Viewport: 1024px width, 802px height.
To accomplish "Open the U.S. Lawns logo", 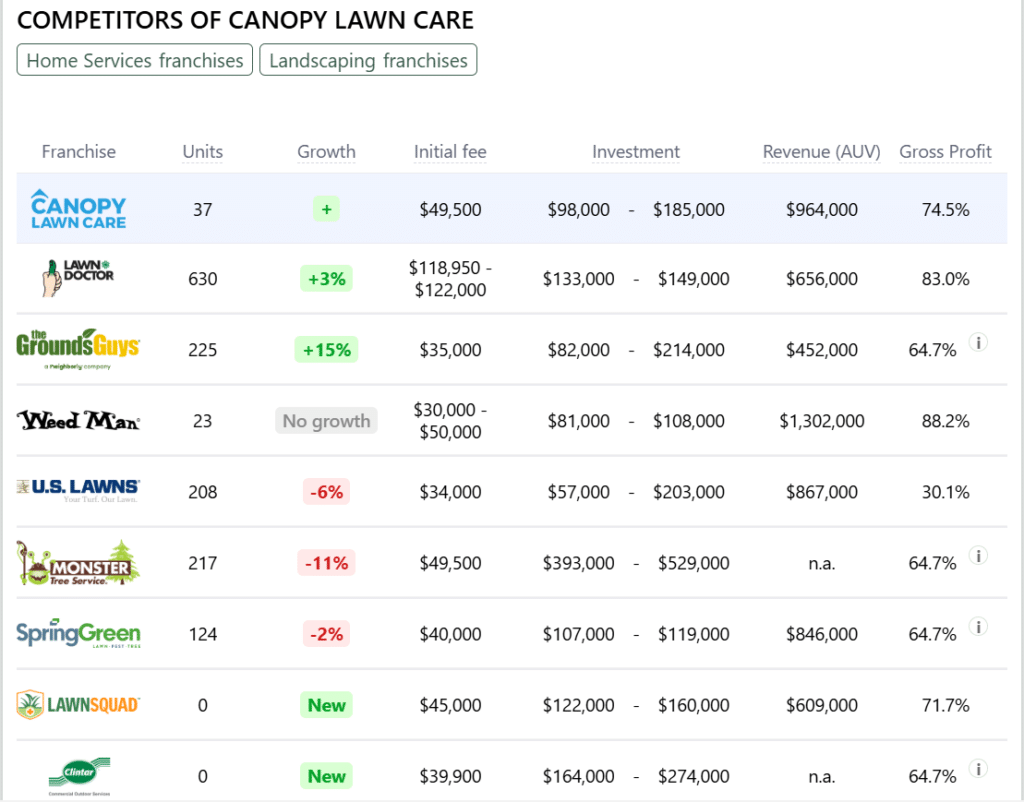I will pos(78,491).
